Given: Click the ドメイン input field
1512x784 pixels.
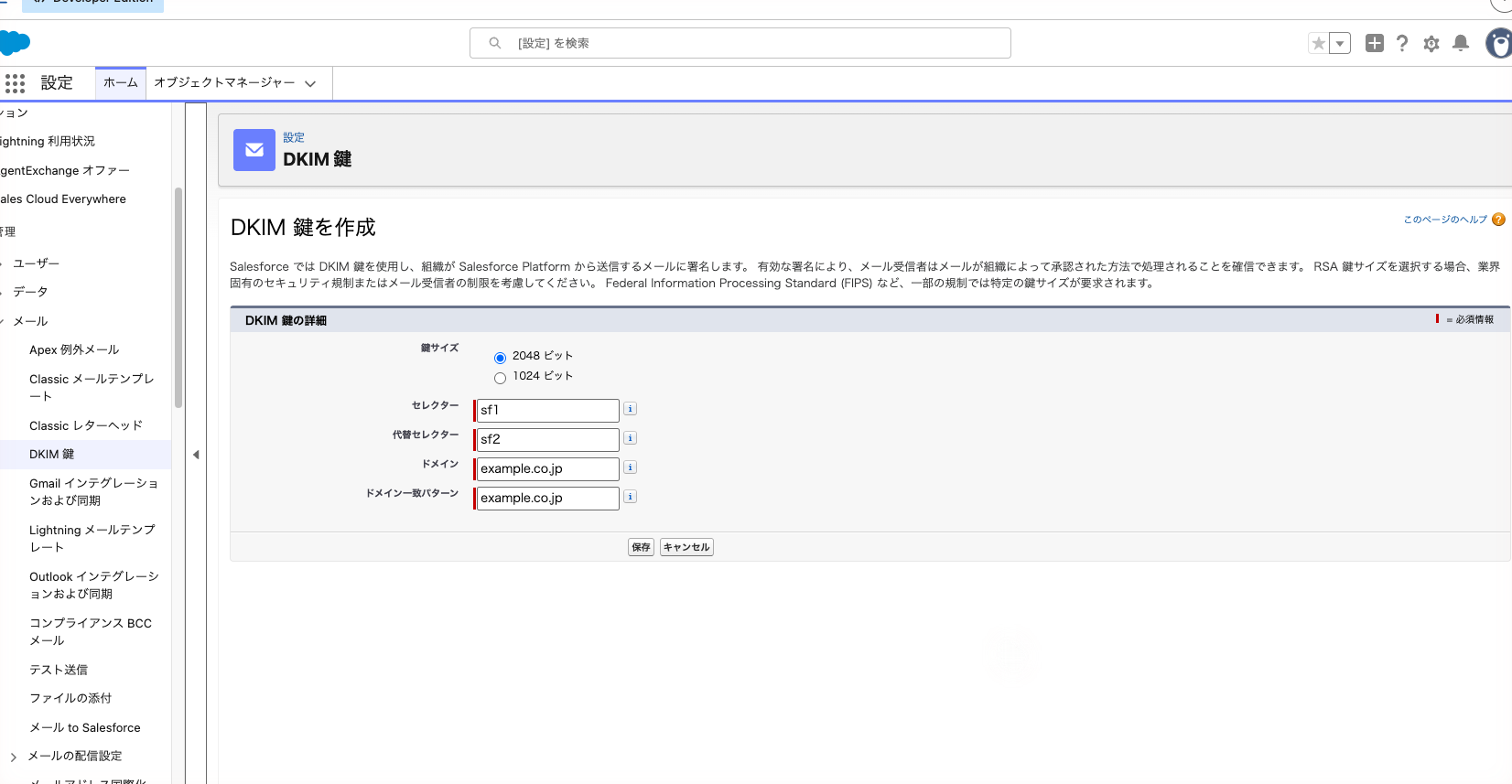Looking at the screenshot, I should tap(547, 468).
